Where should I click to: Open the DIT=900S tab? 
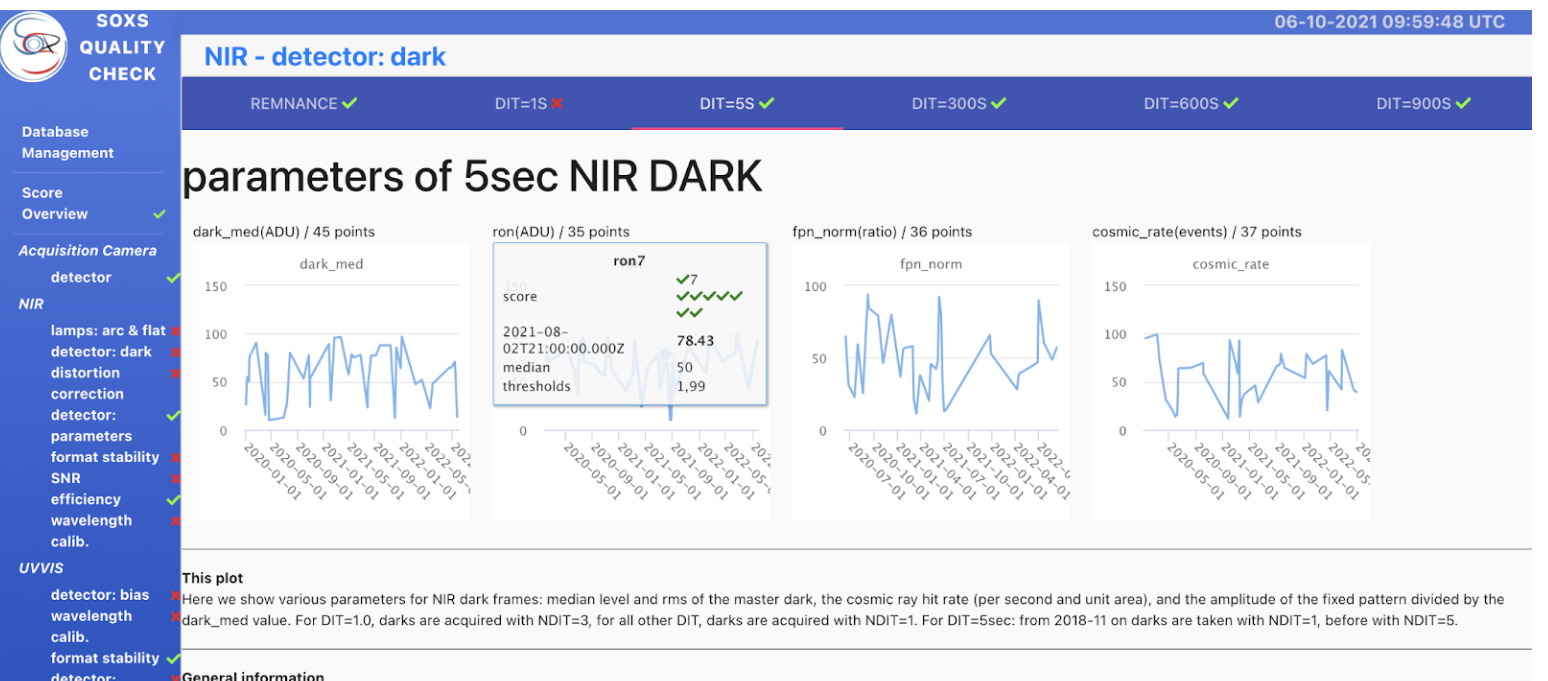[1423, 103]
